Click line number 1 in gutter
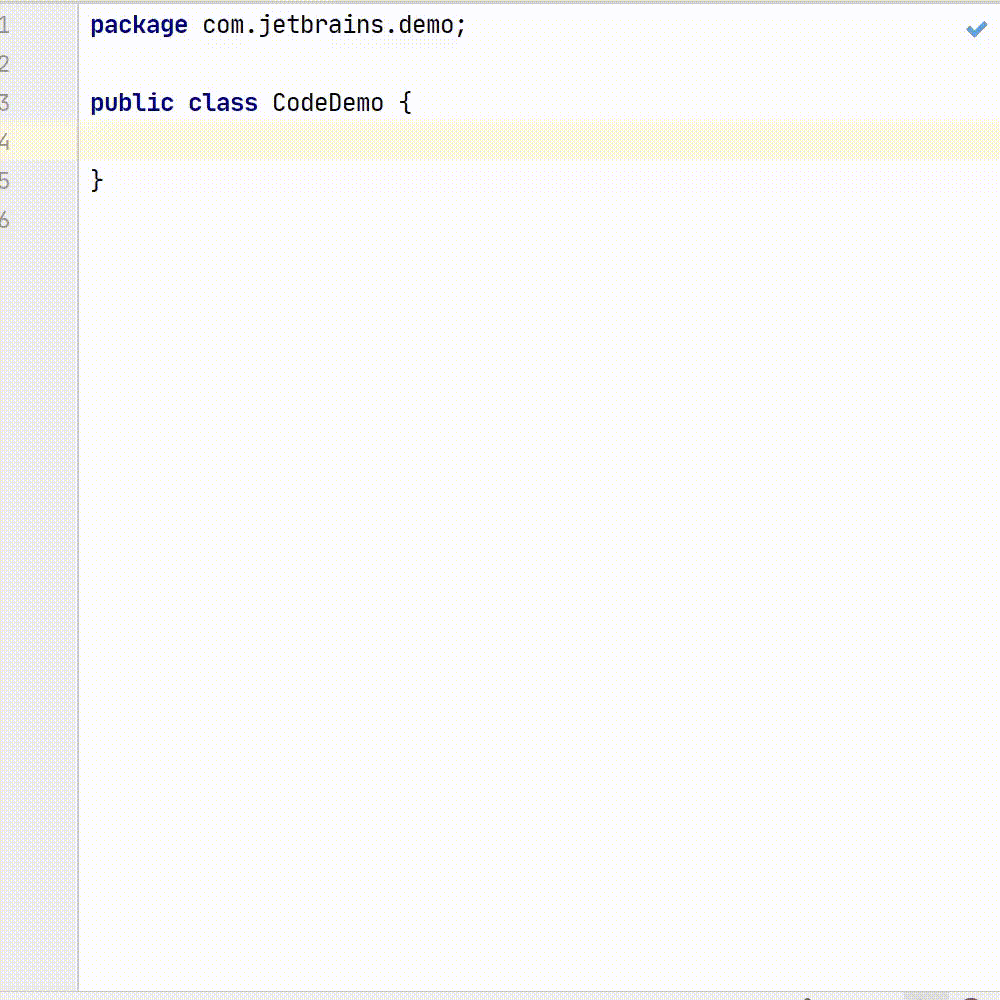The width and height of the screenshot is (1000, 1000). tap(4, 25)
